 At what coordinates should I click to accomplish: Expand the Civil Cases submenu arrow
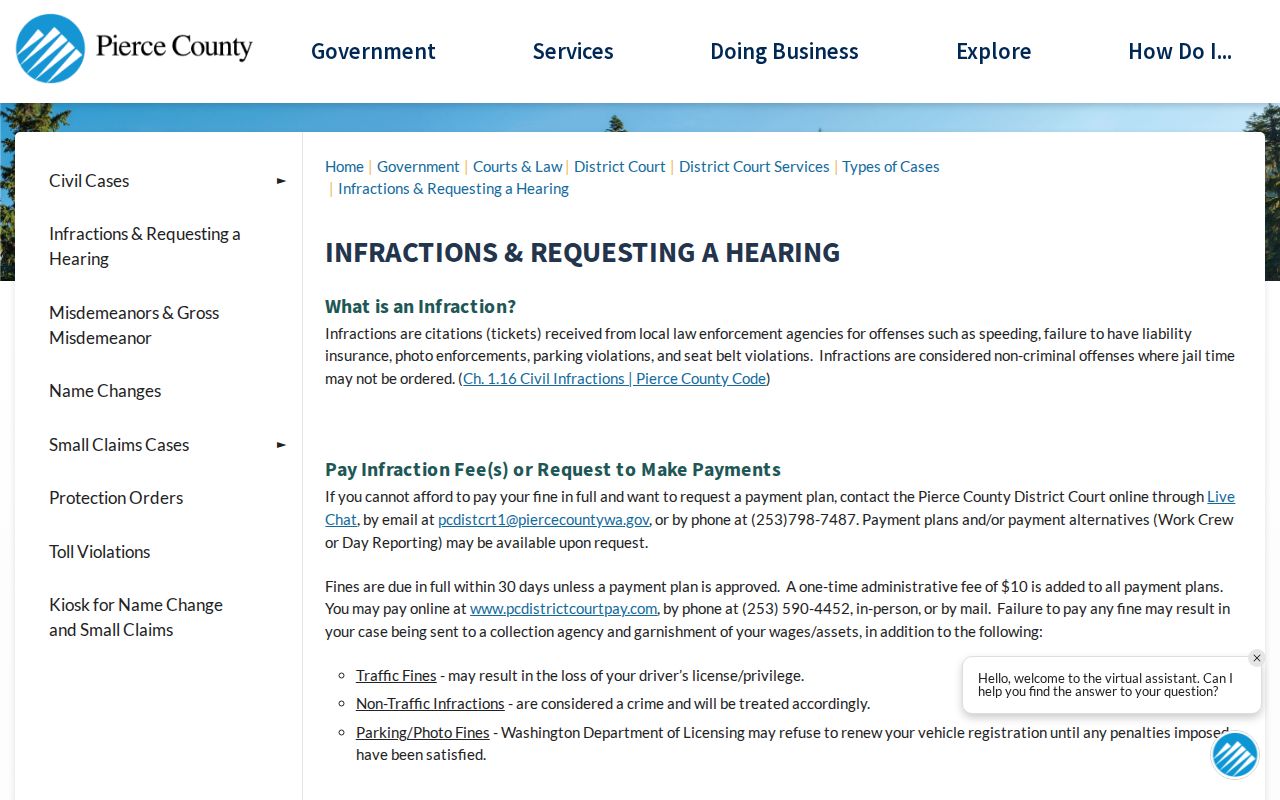281,181
